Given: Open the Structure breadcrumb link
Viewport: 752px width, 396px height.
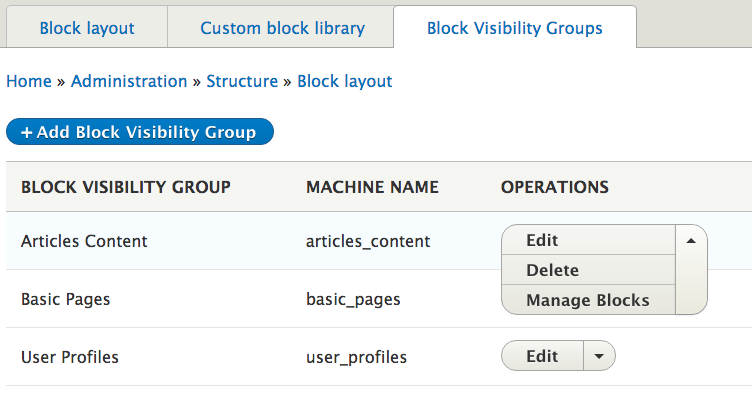Looking at the screenshot, I should (x=242, y=81).
